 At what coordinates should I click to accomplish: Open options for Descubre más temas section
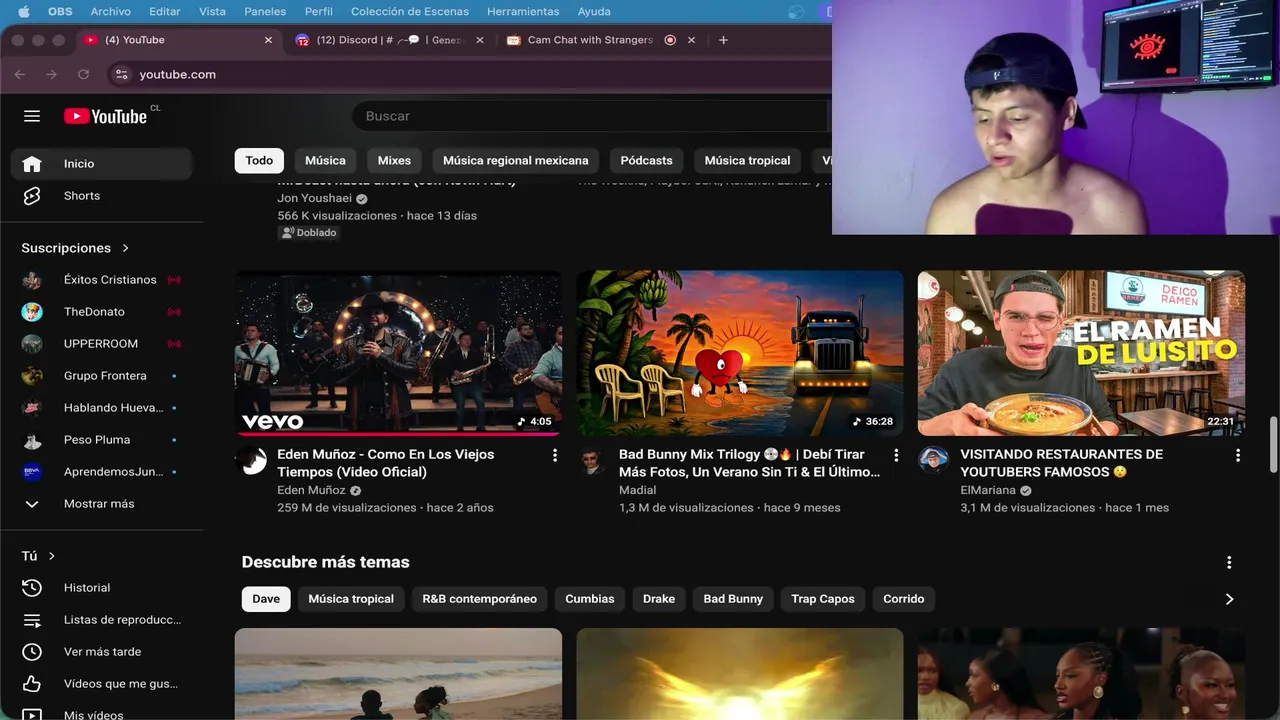click(1229, 563)
